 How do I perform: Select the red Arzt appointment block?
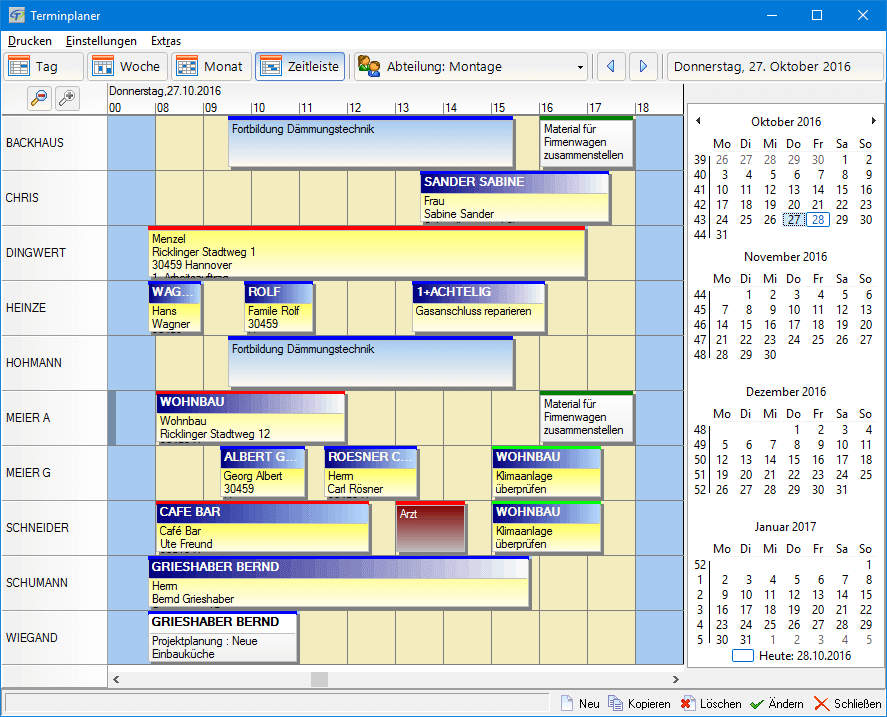(430, 528)
